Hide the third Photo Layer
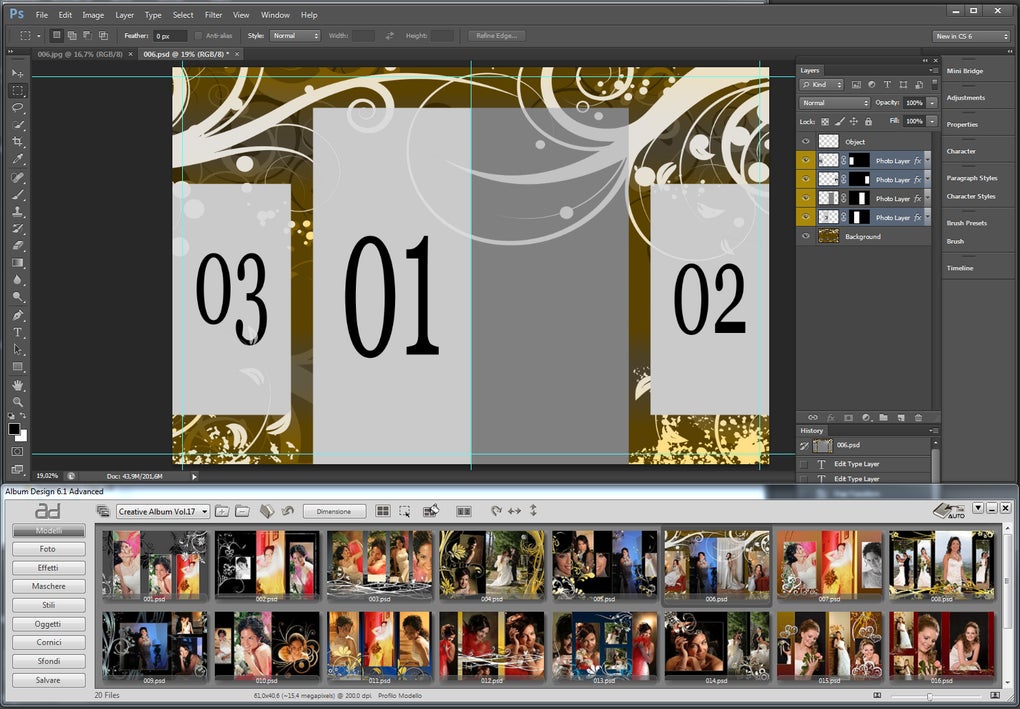1020x709 pixels. [806, 198]
